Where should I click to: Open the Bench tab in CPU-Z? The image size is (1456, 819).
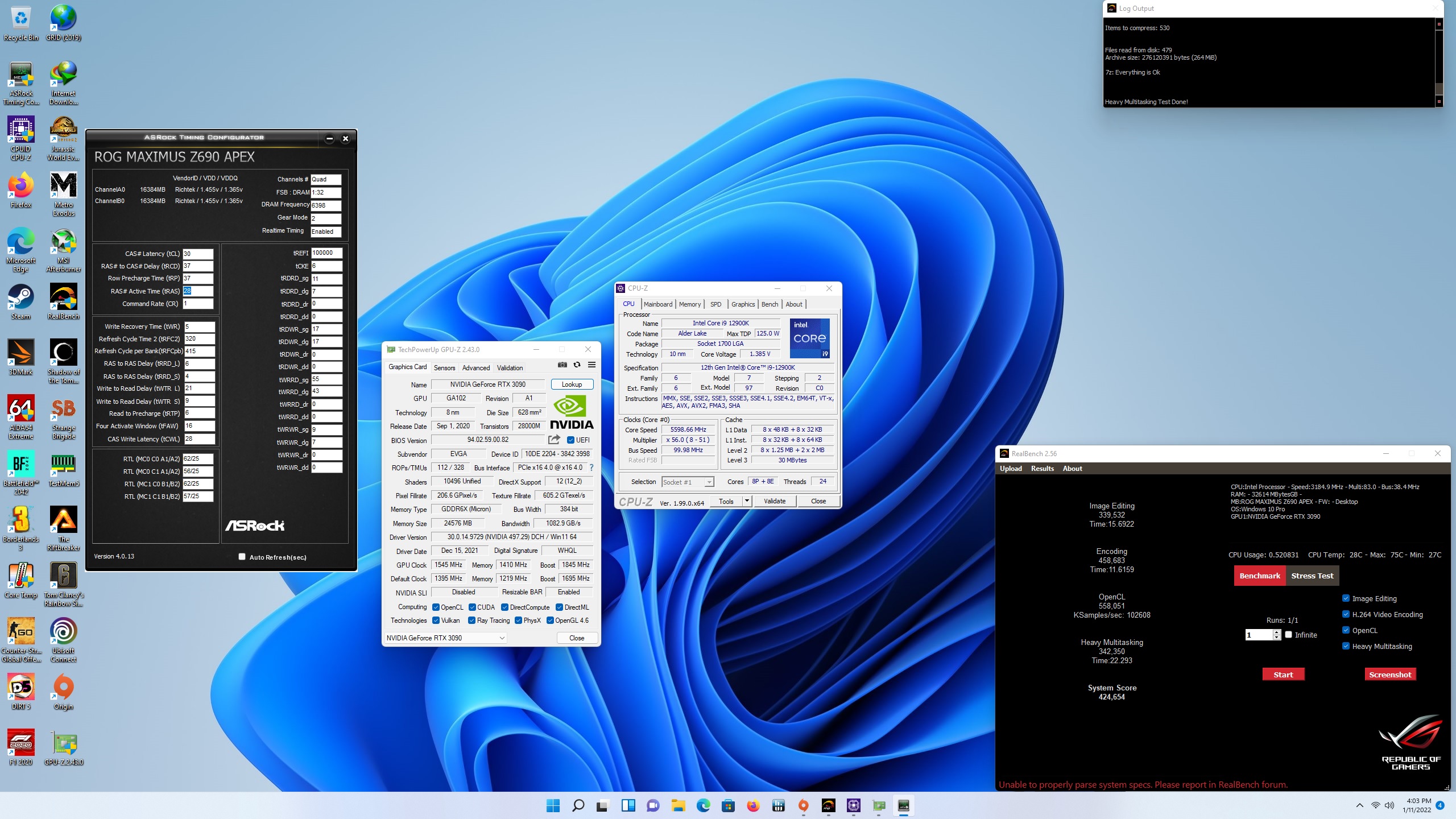point(770,304)
